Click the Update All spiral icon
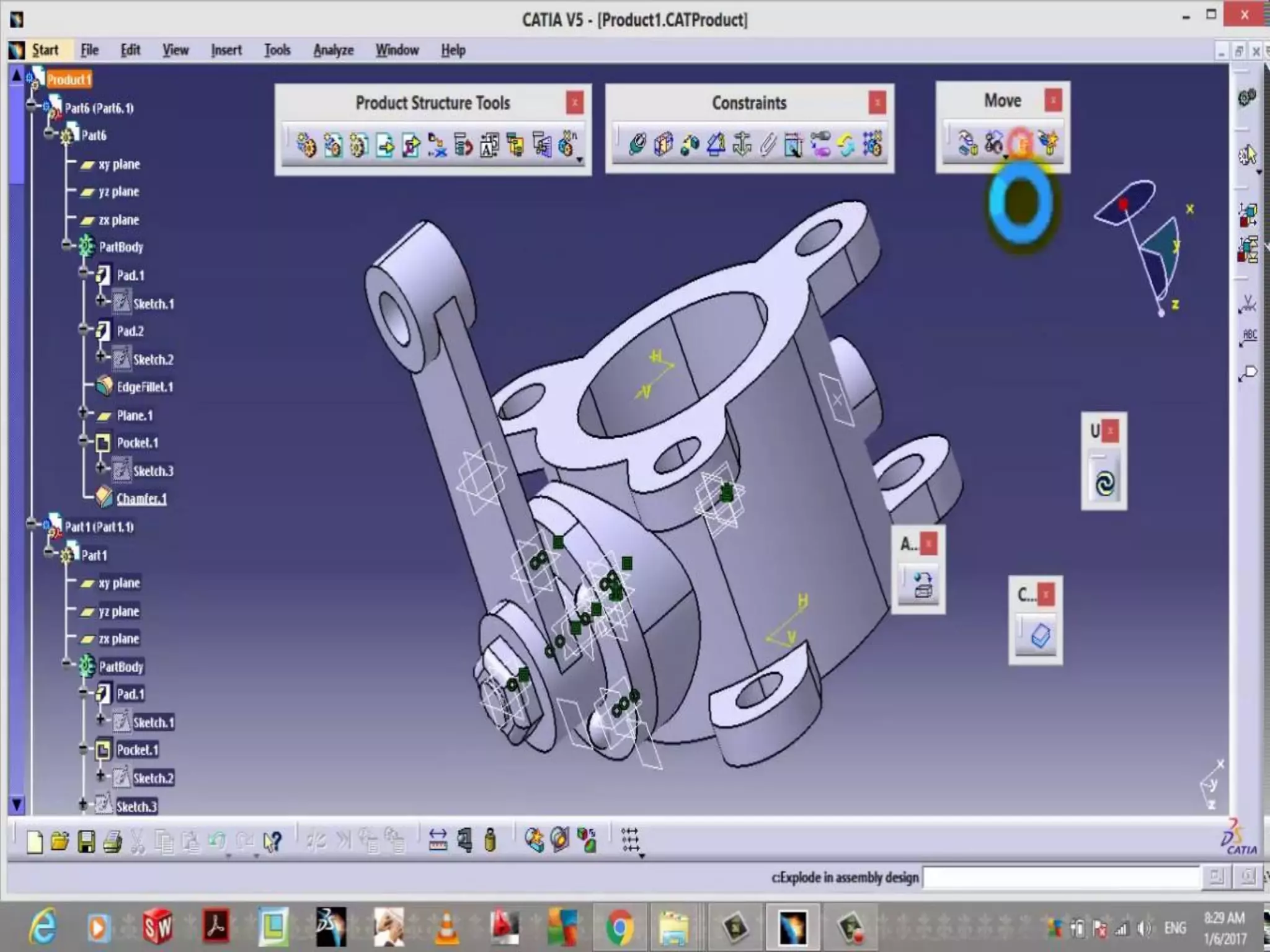The width and height of the screenshot is (1270, 952). 1104,483
